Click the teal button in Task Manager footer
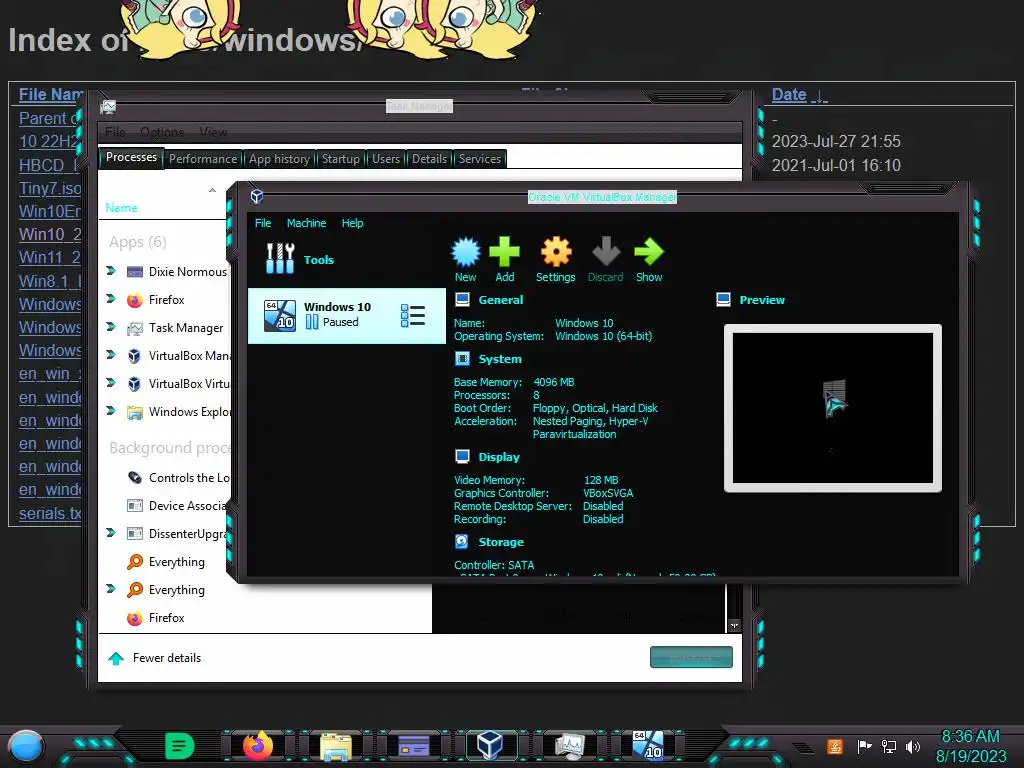Image resolution: width=1024 pixels, height=768 pixels. point(691,657)
